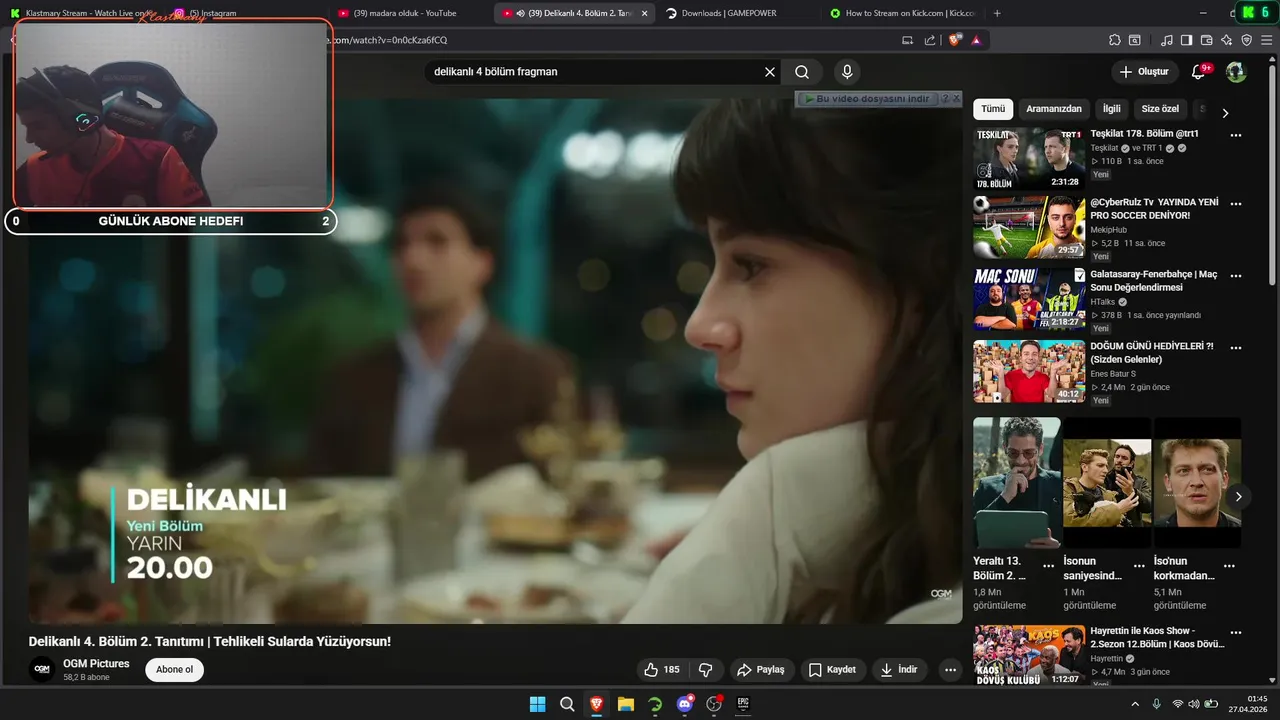This screenshot has width=1280, height=720.
Task: Open Epic Games Launcher from the taskbar
Action: pos(744,704)
